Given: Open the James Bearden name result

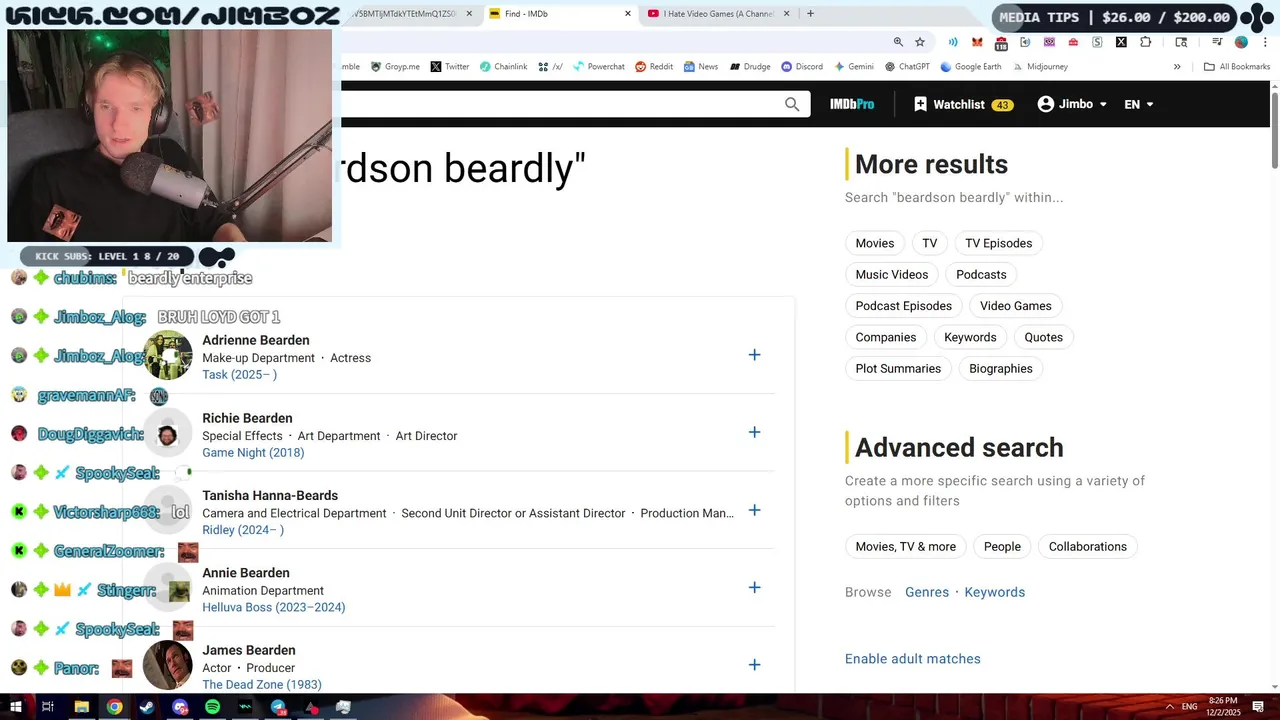Looking at the screenshot, I should click(x=249, y=650).
